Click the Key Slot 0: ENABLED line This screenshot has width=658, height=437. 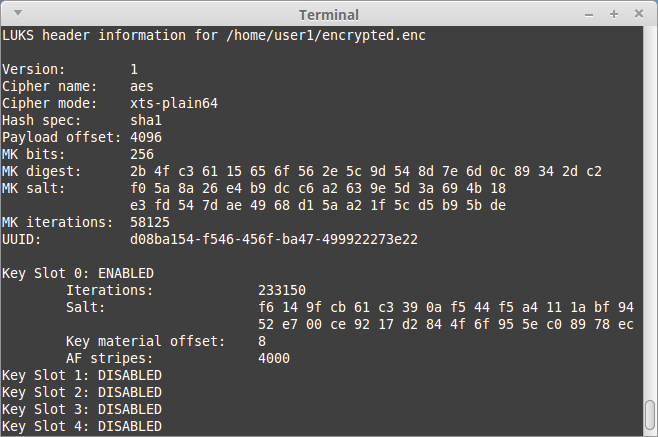[78, 273]
